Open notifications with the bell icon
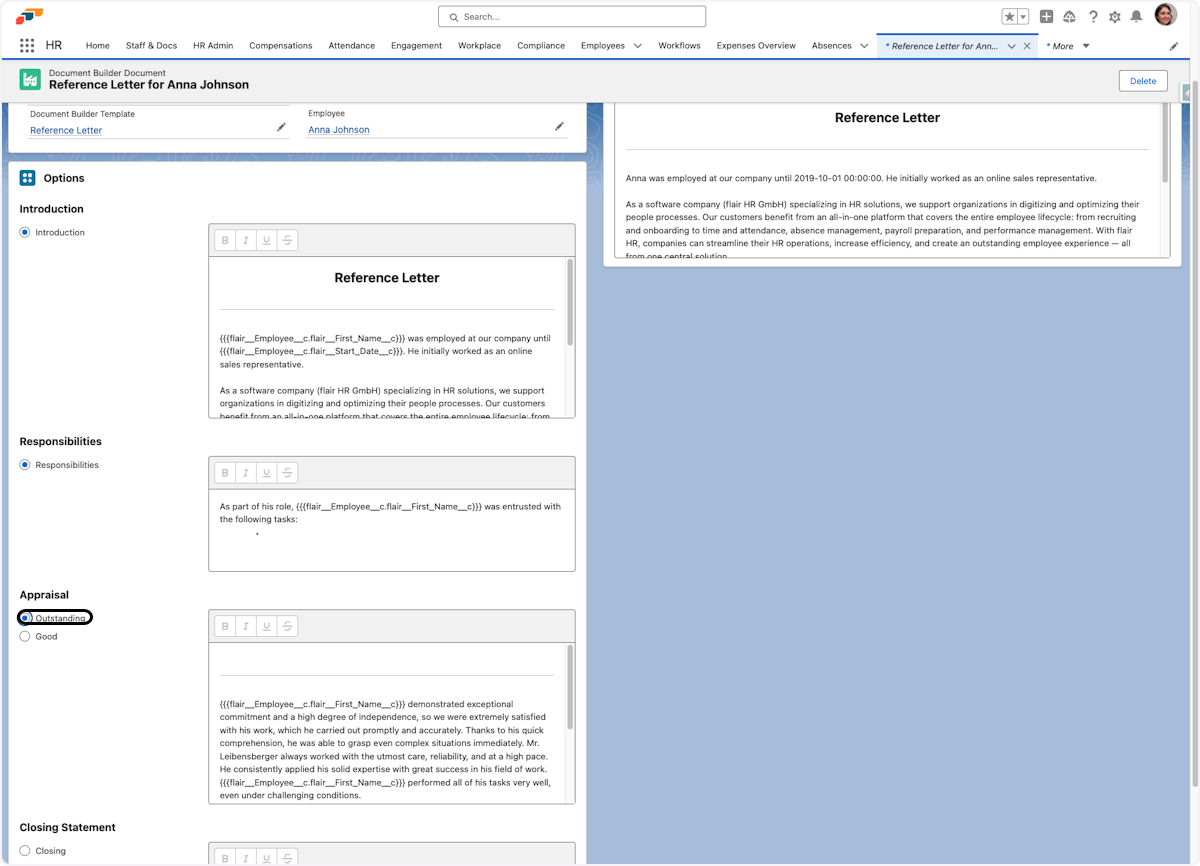The height and width of the screenshot is (866, 1200). coord(1135,16)
